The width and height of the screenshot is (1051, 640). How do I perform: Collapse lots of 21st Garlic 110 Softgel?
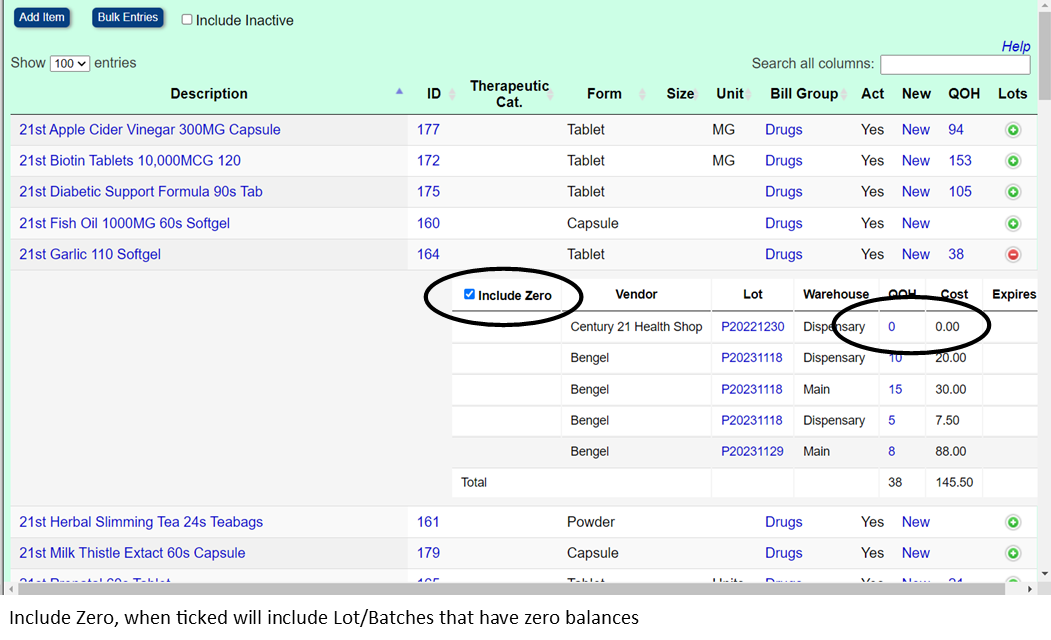1012,255
